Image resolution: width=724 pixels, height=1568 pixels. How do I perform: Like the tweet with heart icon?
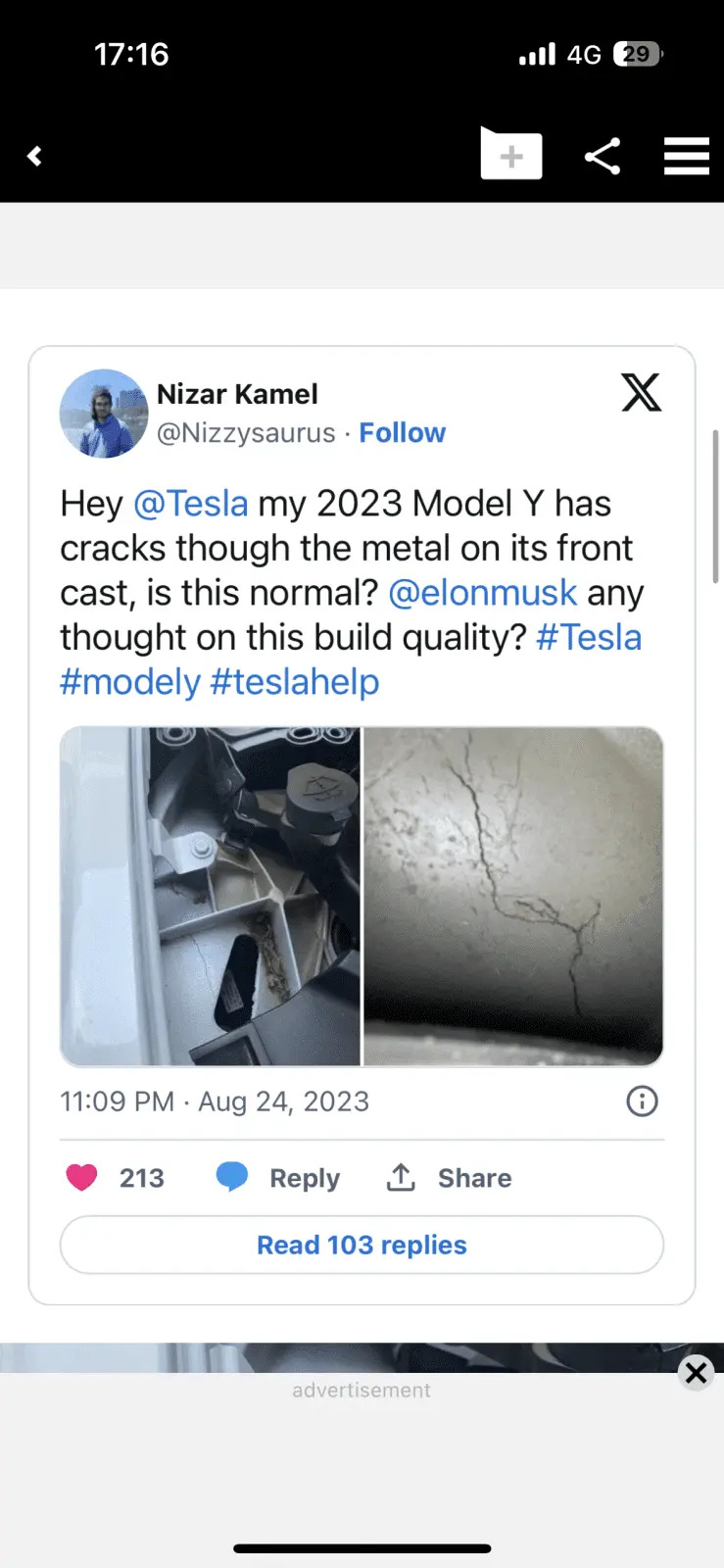(82, 1177)
